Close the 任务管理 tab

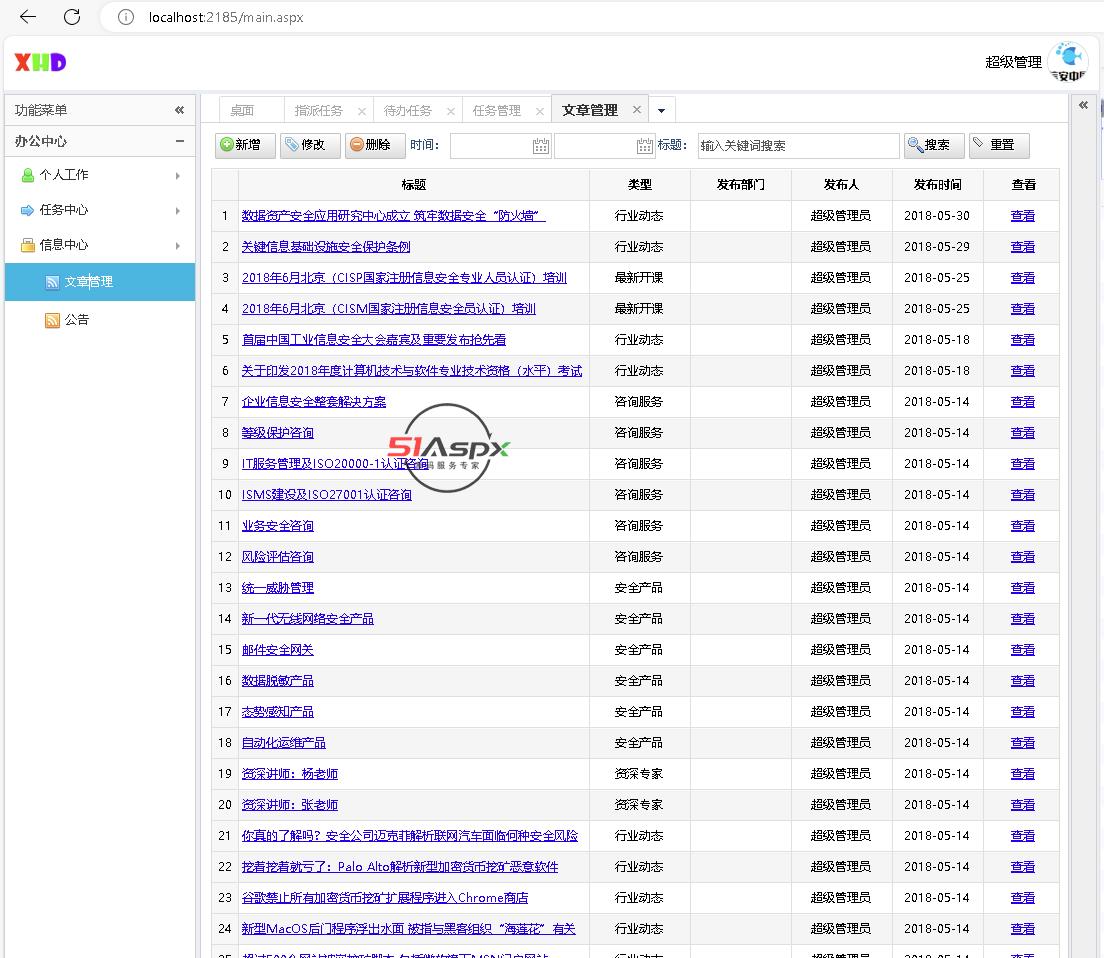(x=540, y=111)
